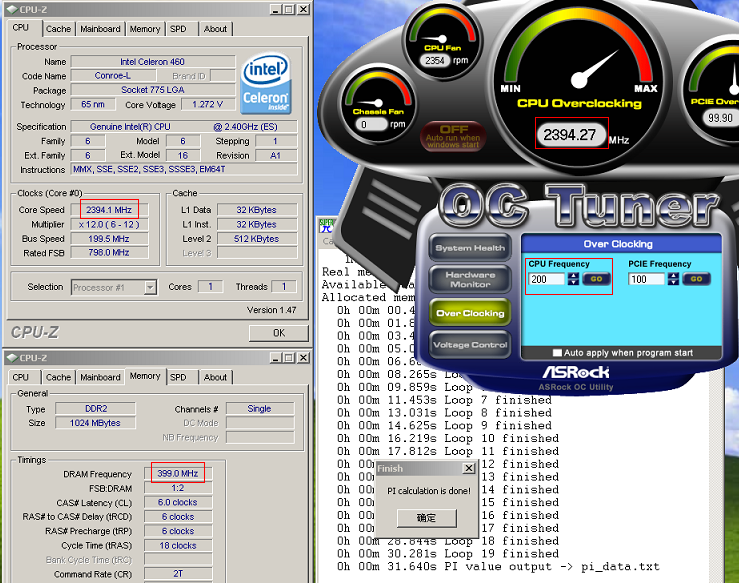Viewport: 739px width, 583px height.
Task: Click Rated FSB value 798.0 MHz
Action: tap(109, 253)
